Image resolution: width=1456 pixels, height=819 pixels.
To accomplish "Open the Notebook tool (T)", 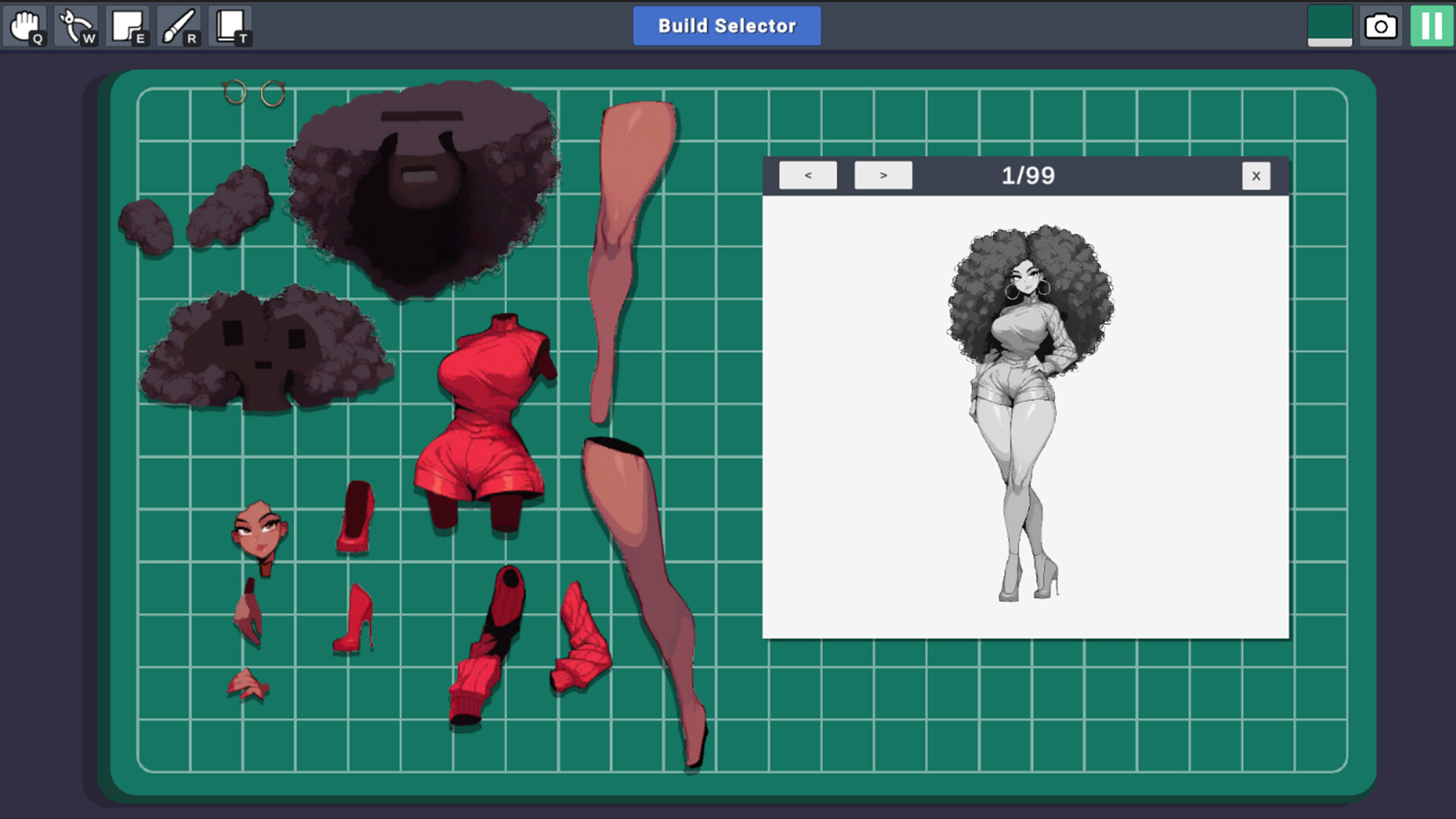I will click(x=230, y=25).
